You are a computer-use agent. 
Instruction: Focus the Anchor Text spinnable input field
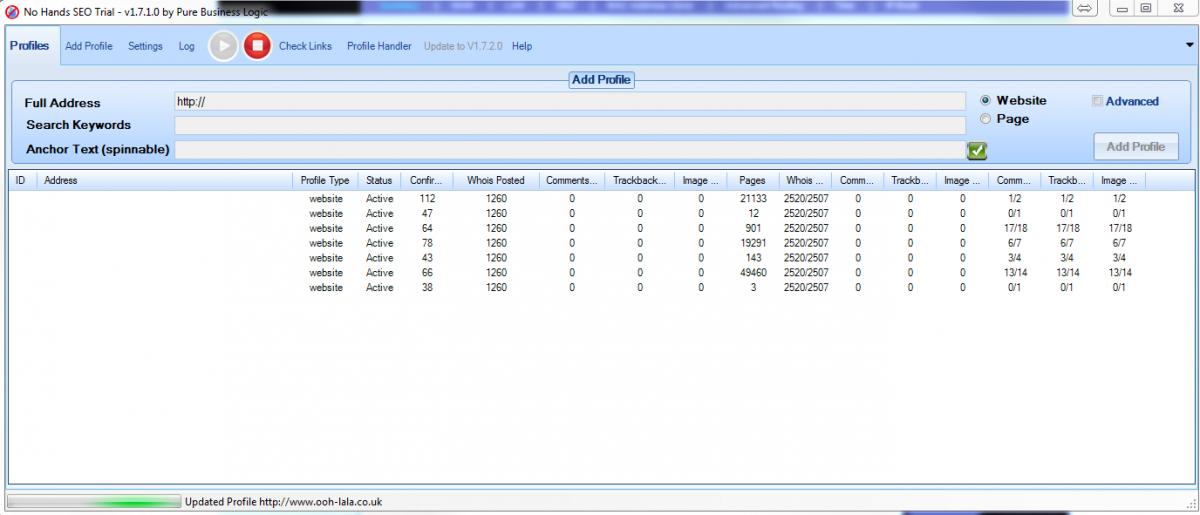click(x=569, y=149)
